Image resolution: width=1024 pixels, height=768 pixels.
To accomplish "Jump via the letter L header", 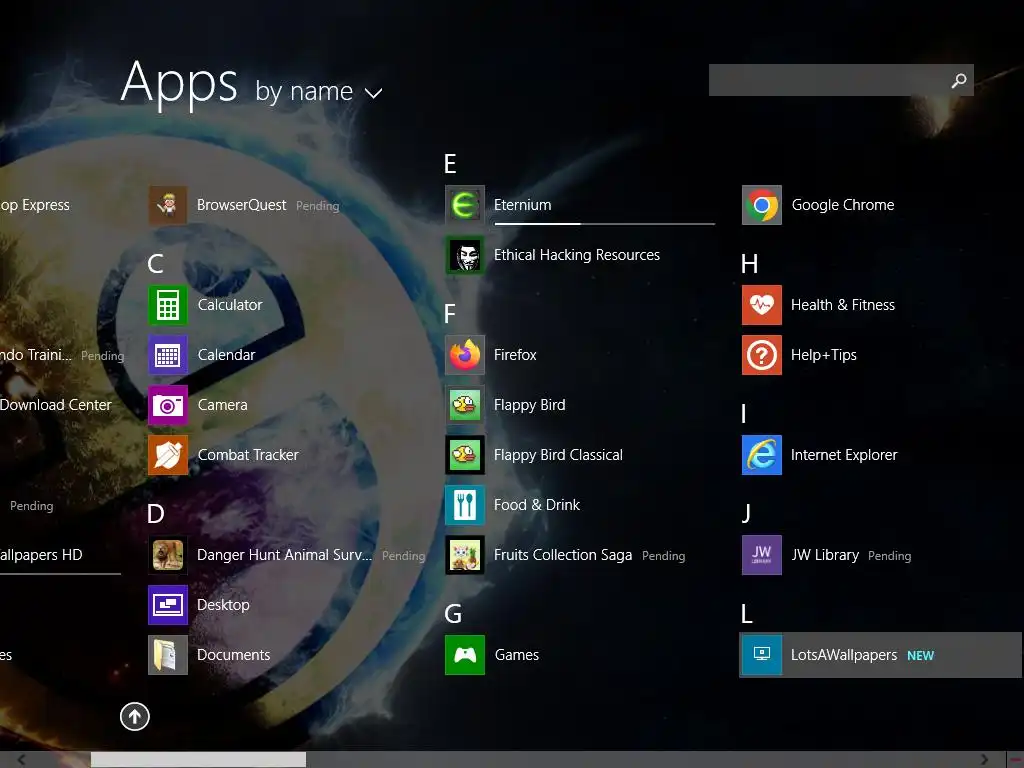I will [x=747, y=614].
